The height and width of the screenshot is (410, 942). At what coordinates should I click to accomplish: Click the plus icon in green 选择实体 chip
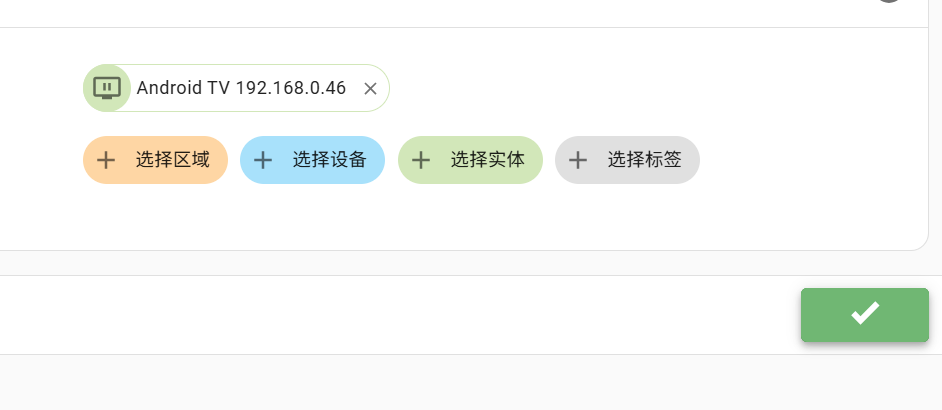pos(421,160)
